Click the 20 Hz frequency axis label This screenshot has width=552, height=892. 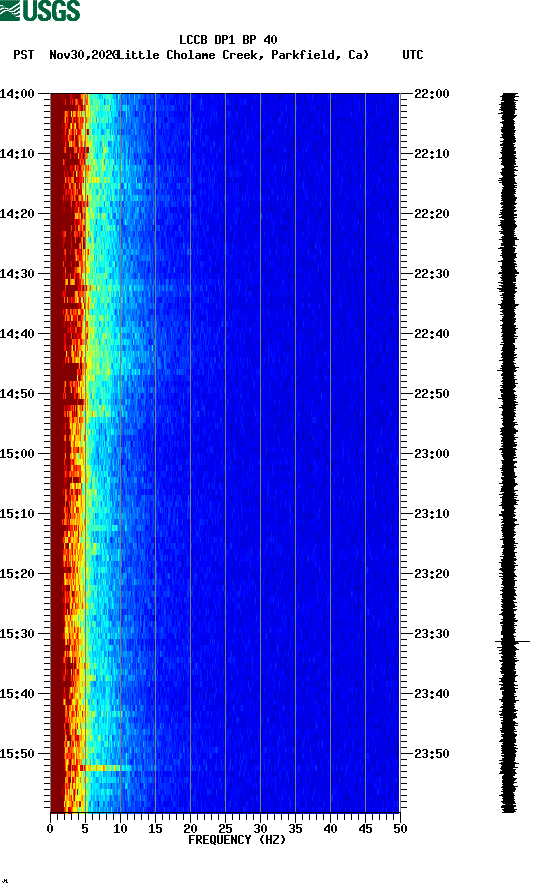pos(190,829)
